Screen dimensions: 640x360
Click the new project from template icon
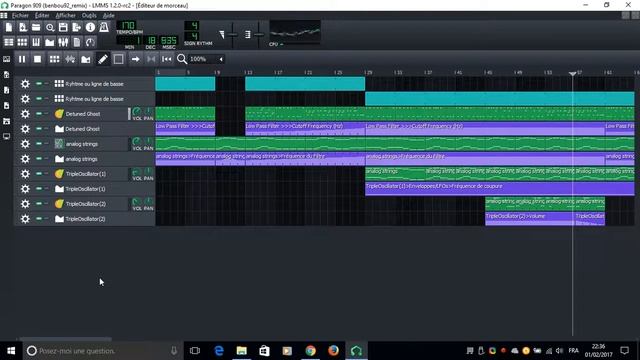click(x=22, y=27)
